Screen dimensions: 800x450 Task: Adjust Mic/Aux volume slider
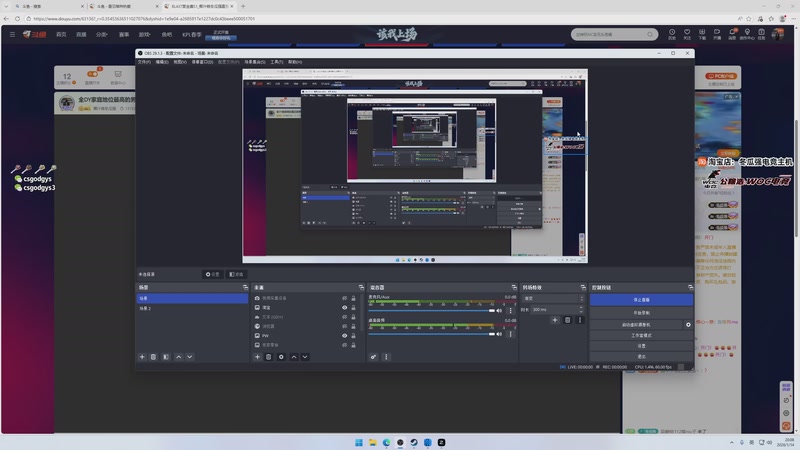[x=432, y=310]
